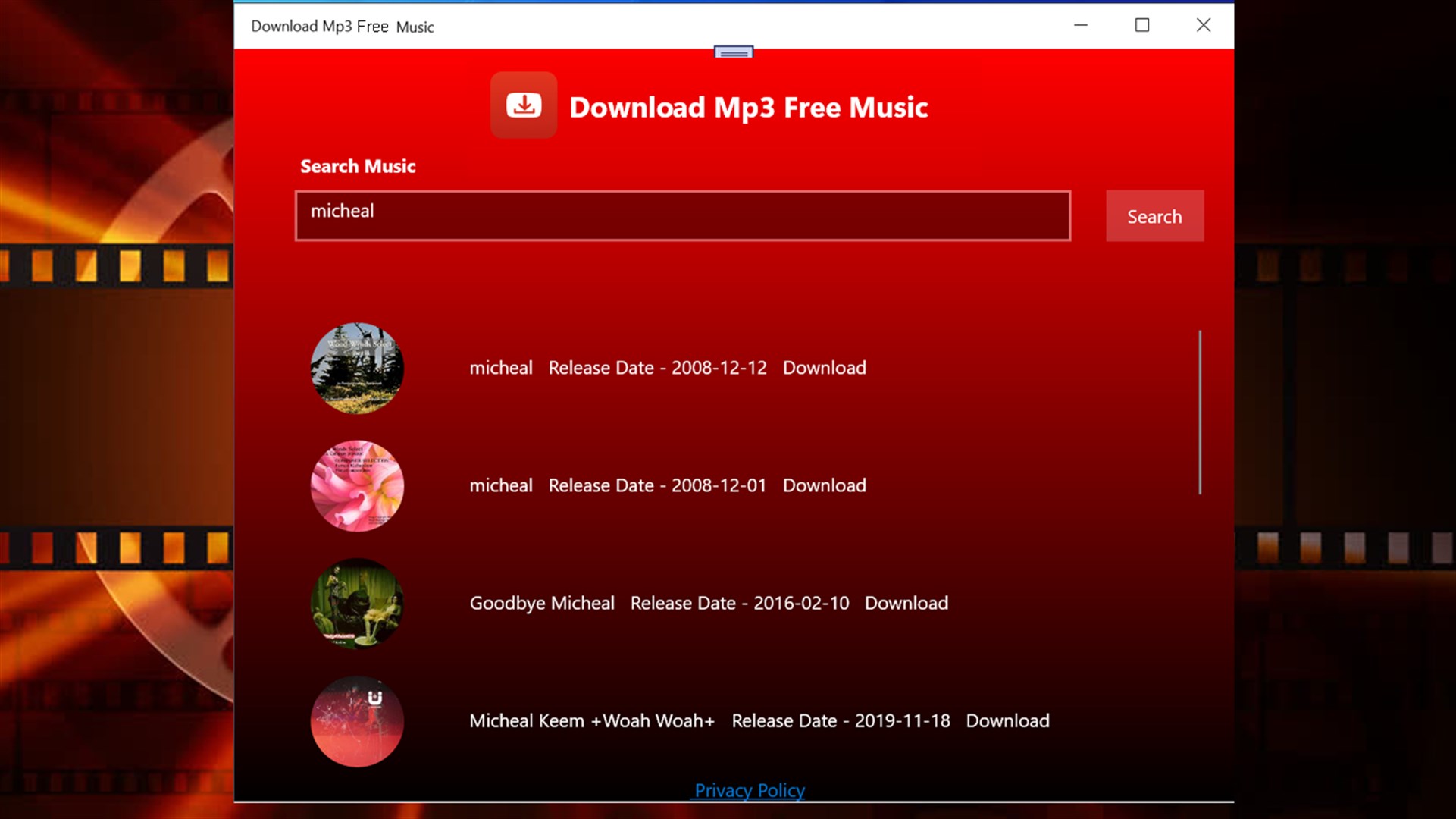The height and width of the screenshot is (819, 1456).
Task: Click the downward-arrow logo next to the app title
Action: pos(523,106)
